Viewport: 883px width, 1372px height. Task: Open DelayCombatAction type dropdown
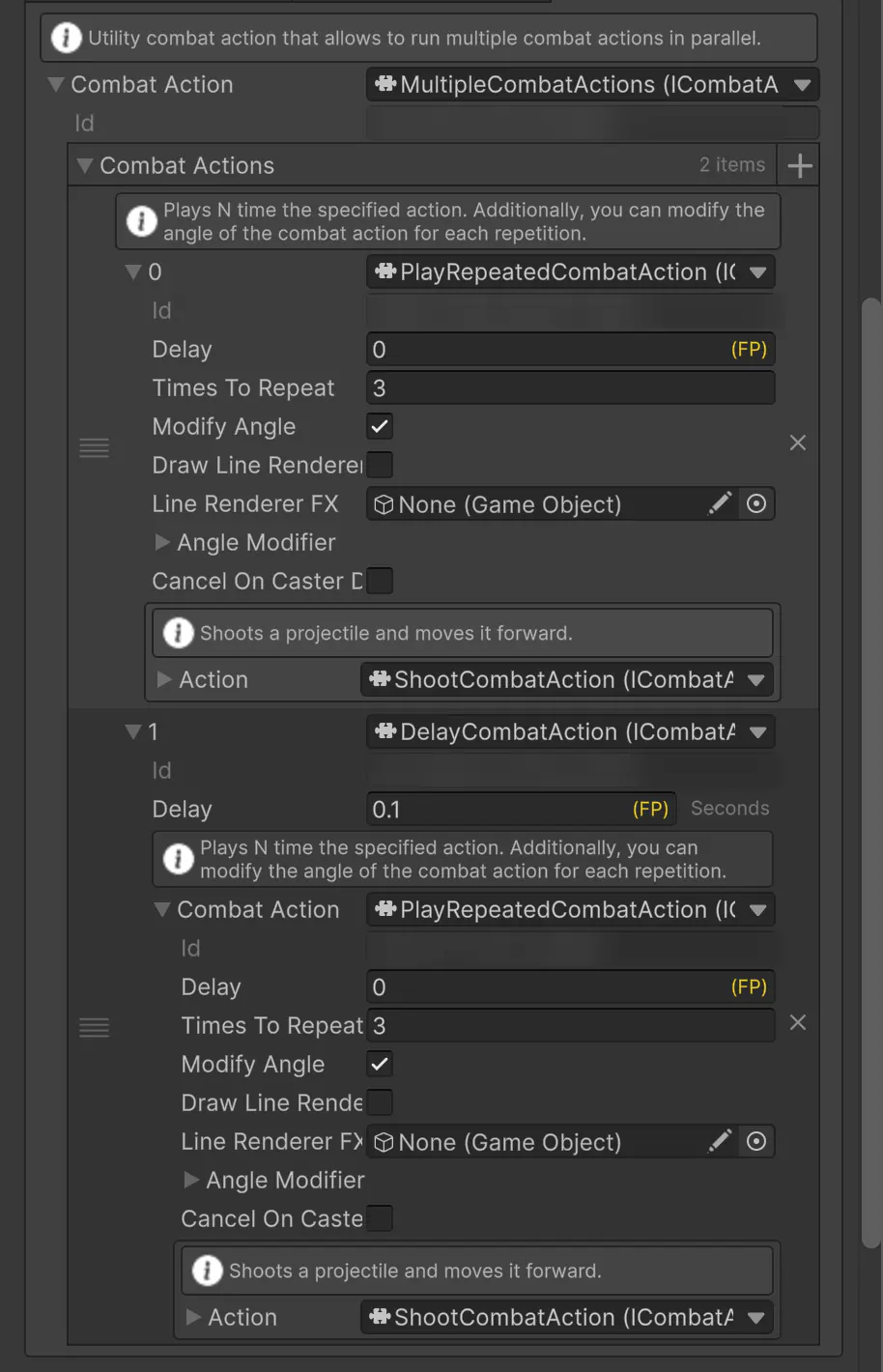[x=570, y=731]
